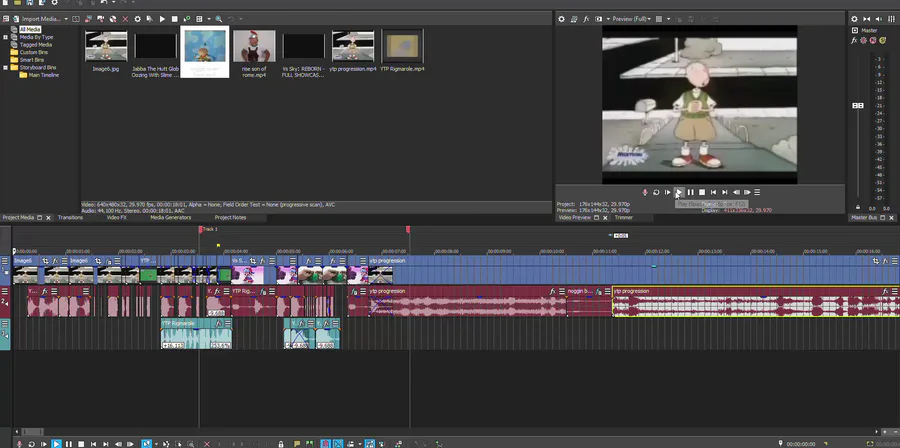Go to start button under video preview
This screenshot has width=900, height=448.
tap(713, 192)
